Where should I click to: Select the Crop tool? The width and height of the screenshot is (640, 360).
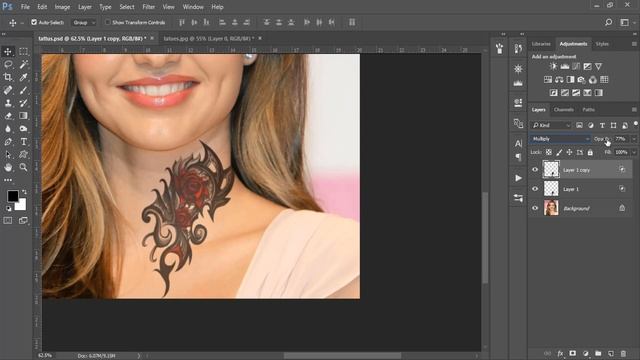click(8, 77)
